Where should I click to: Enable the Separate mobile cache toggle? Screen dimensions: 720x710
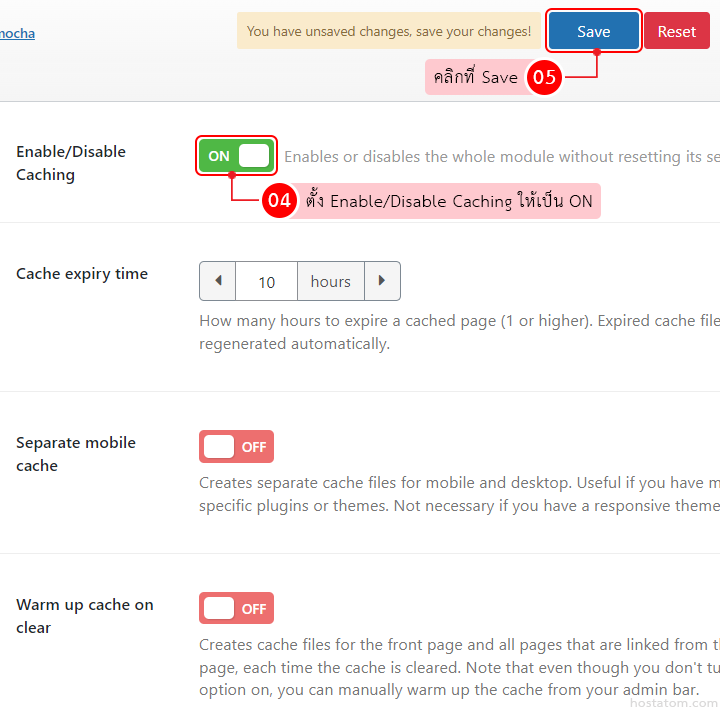(x=236, y=447)
